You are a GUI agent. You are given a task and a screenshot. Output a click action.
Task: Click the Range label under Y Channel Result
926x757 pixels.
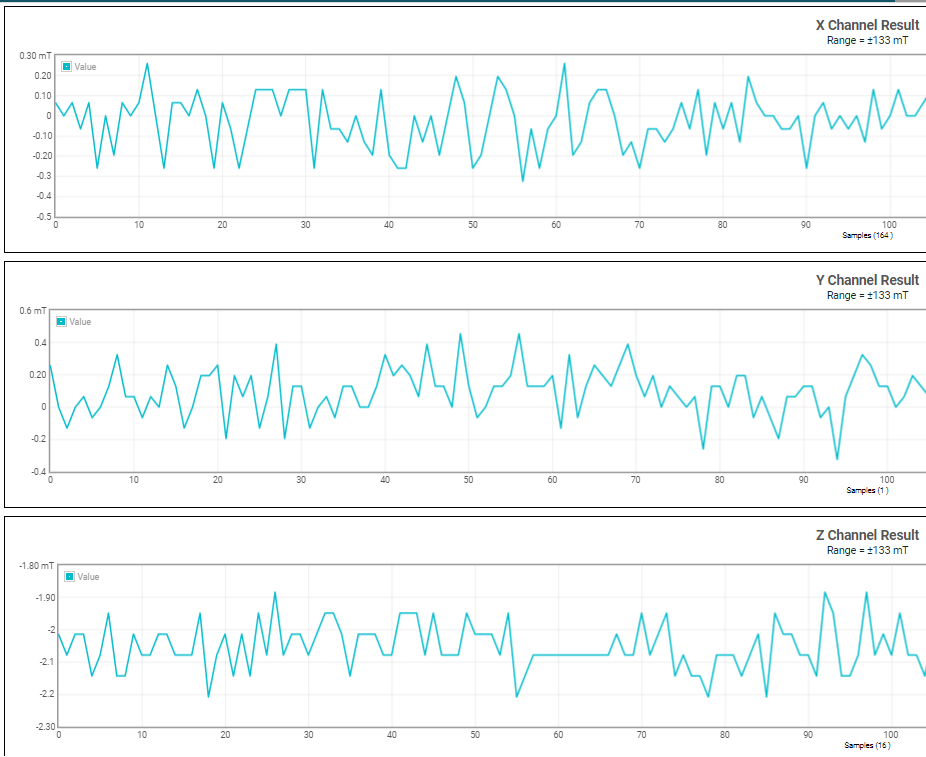(868, 296)
